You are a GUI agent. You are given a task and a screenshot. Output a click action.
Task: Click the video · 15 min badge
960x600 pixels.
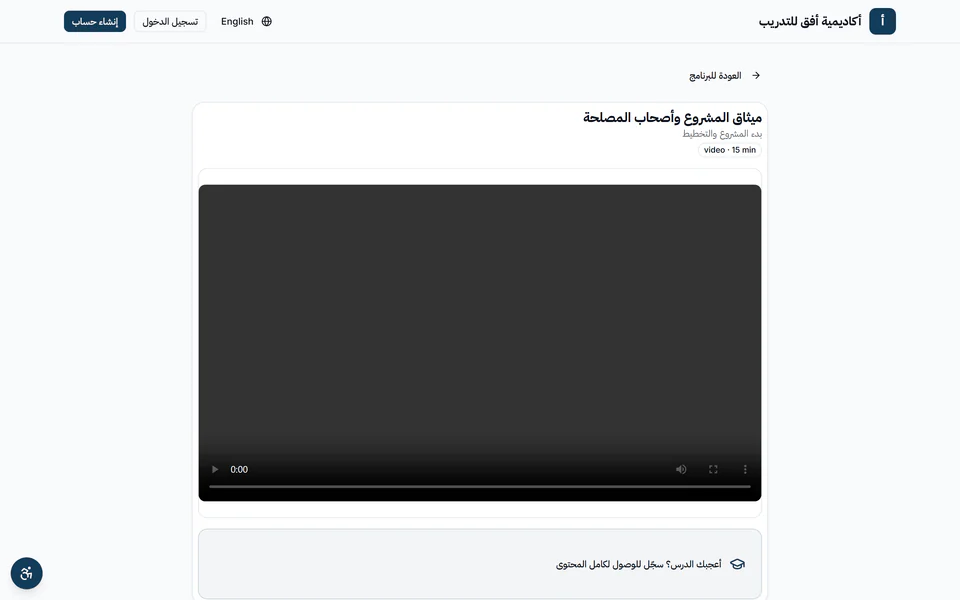click(x=730, y=150)
